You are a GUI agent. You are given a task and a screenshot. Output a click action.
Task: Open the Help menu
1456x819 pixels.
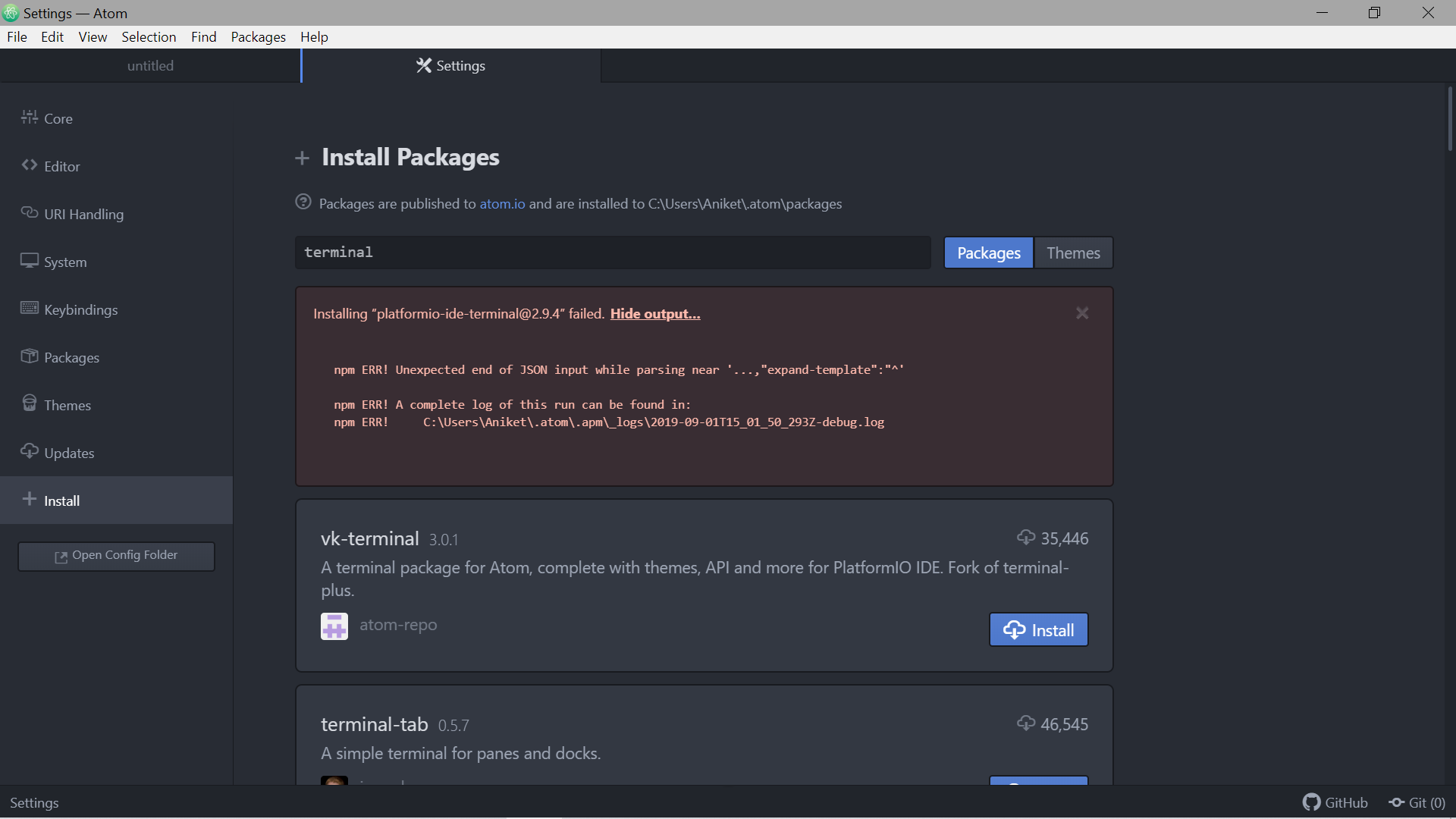pyautogui.click(x=314, y=36)
